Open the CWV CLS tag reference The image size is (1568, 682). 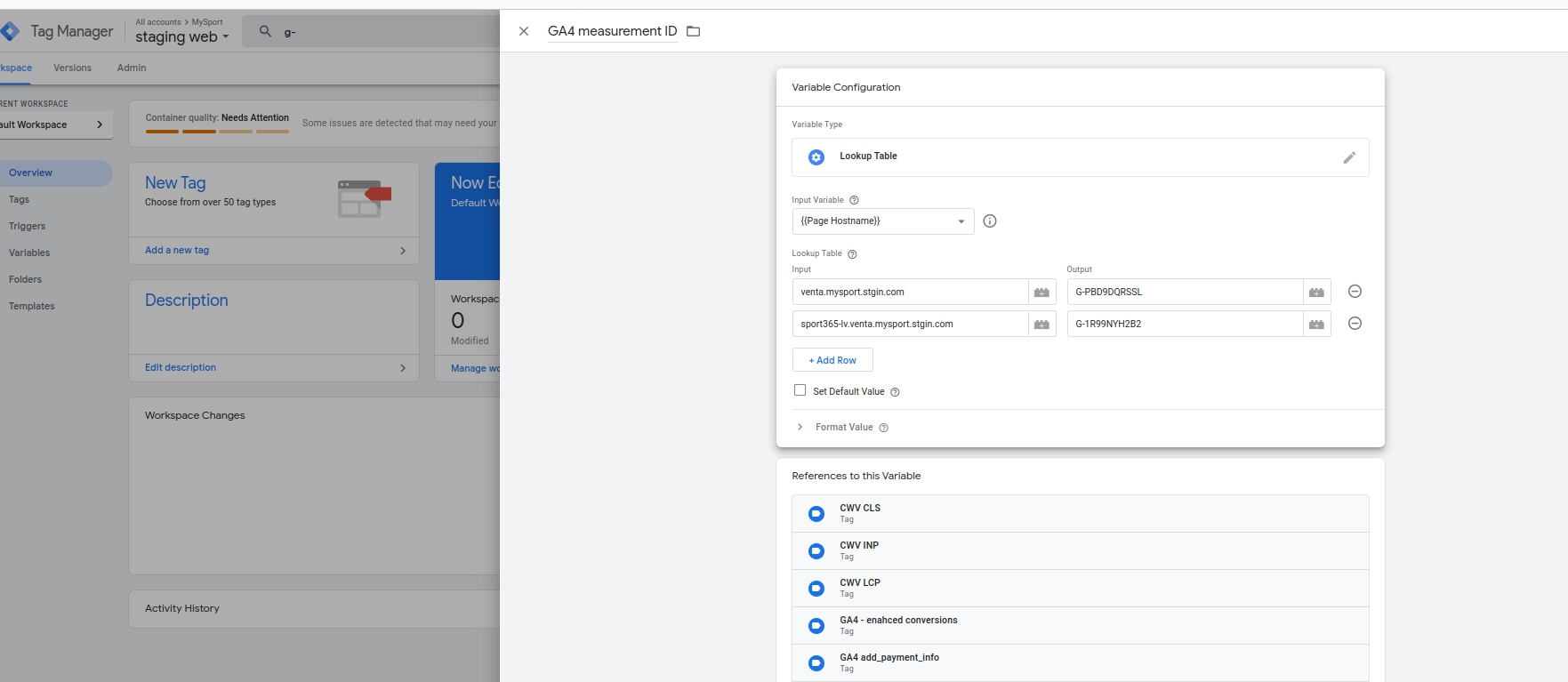(1081, 514)
